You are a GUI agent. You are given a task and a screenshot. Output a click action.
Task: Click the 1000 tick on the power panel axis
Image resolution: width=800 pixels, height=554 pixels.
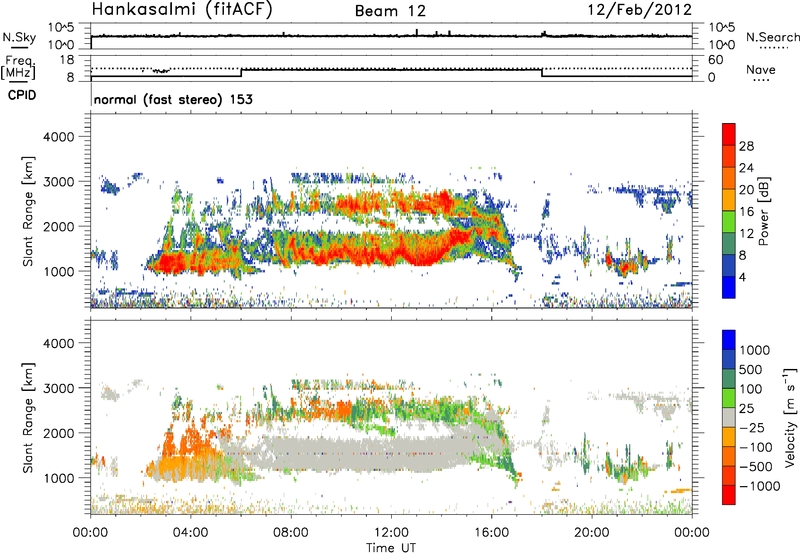click(58, 271)
